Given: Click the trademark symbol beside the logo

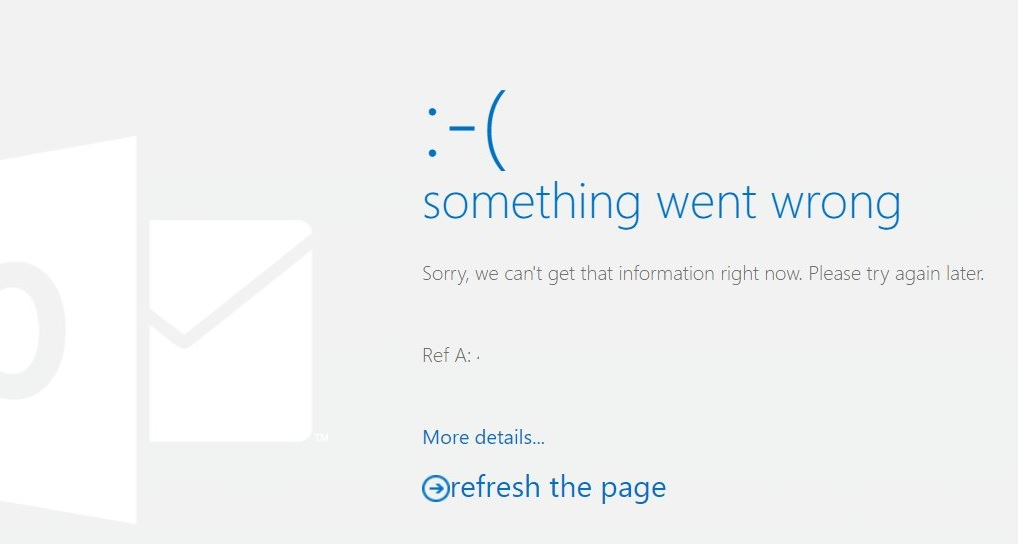Looking at the screenshot, I should click(x=321, y=438).
